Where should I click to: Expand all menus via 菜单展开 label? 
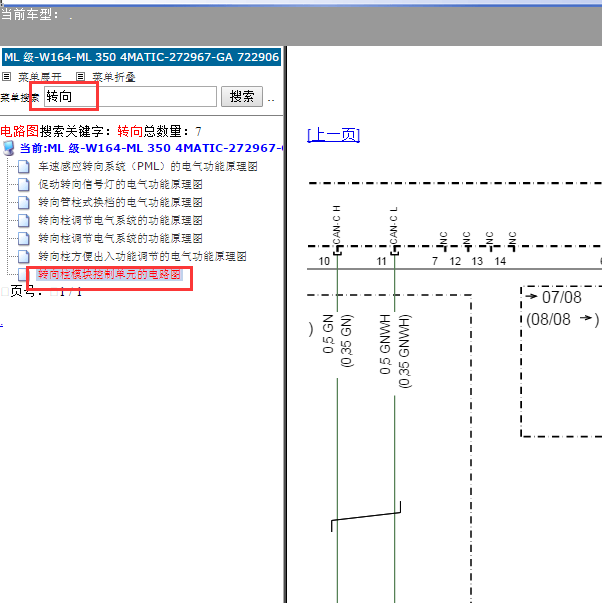[x=40, y=77]
